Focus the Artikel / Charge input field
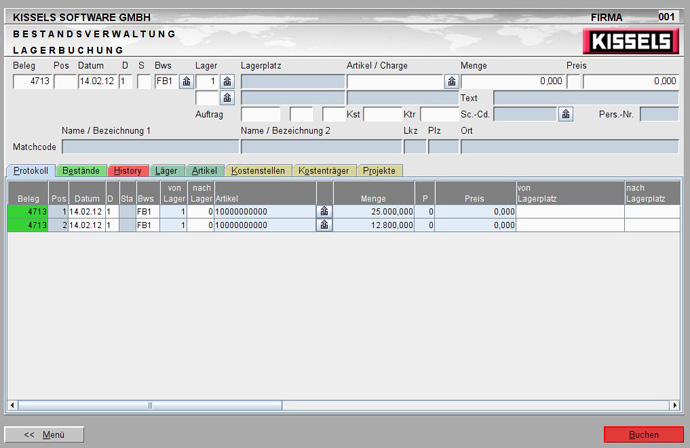The width and height of the screenshot is (690, 448). click(395, 81)
